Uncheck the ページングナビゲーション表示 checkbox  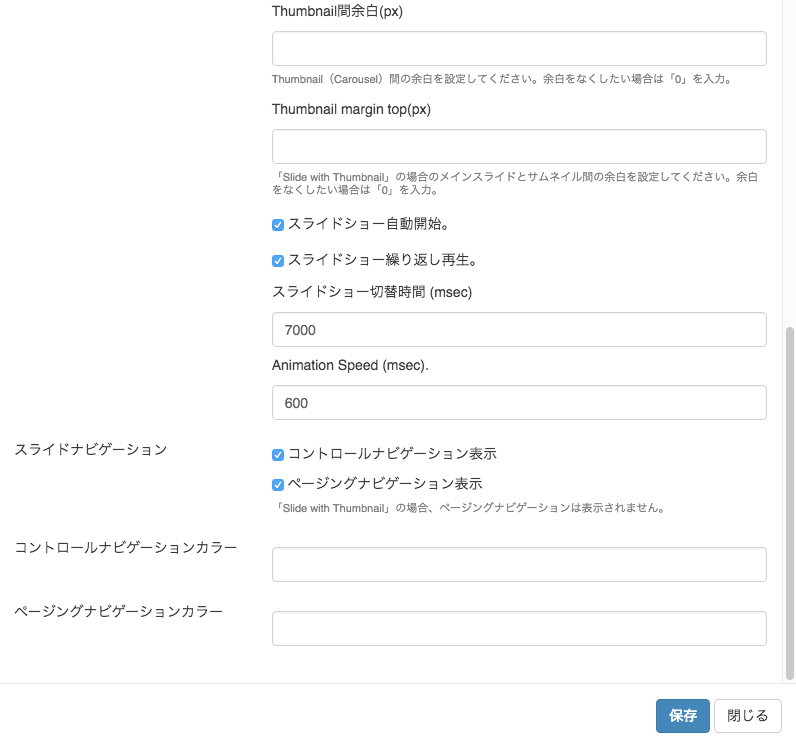(x=278, y=485)
